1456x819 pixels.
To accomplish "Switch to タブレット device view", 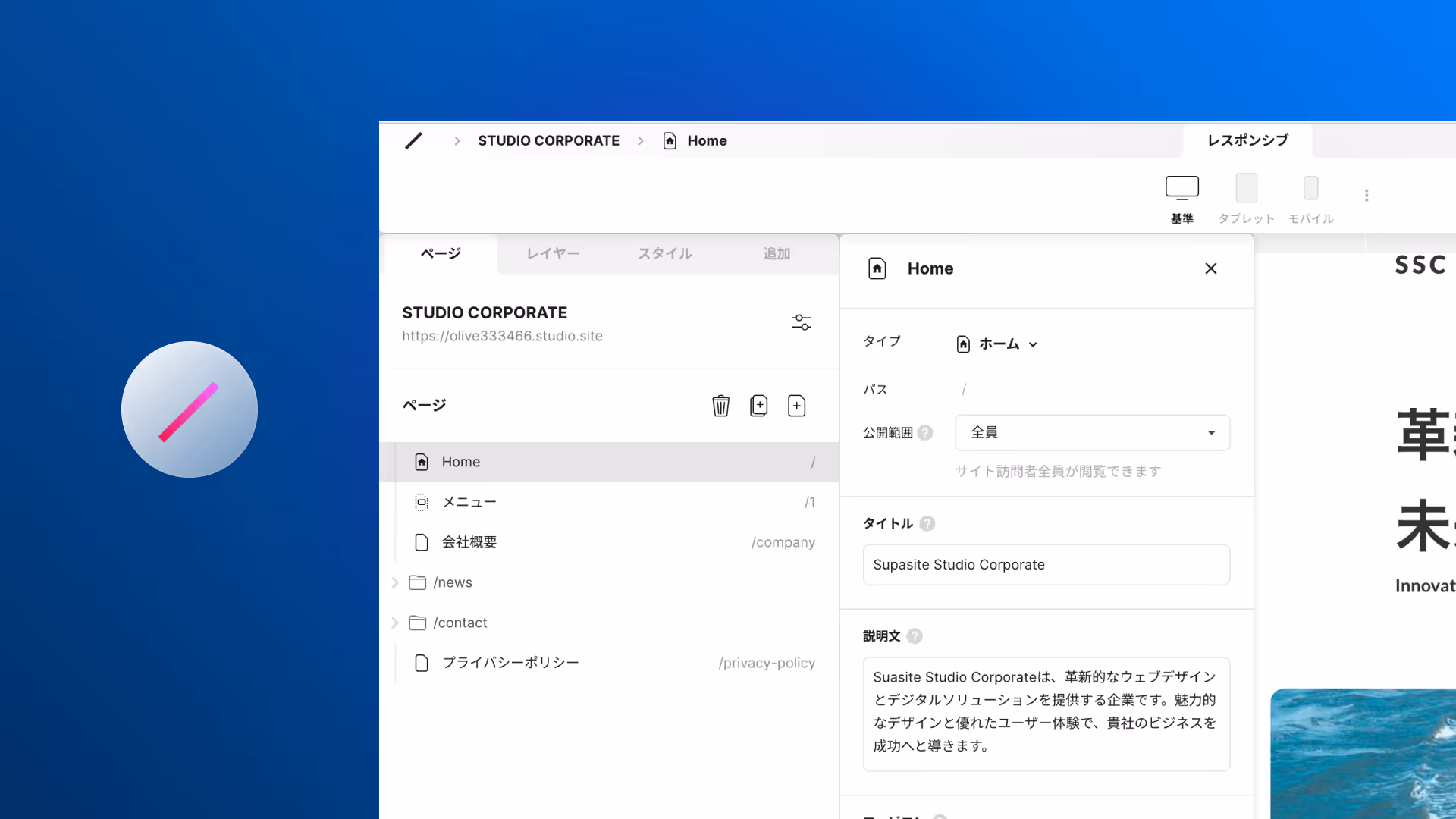I will pyautogui.click(x=1246, y=188).
